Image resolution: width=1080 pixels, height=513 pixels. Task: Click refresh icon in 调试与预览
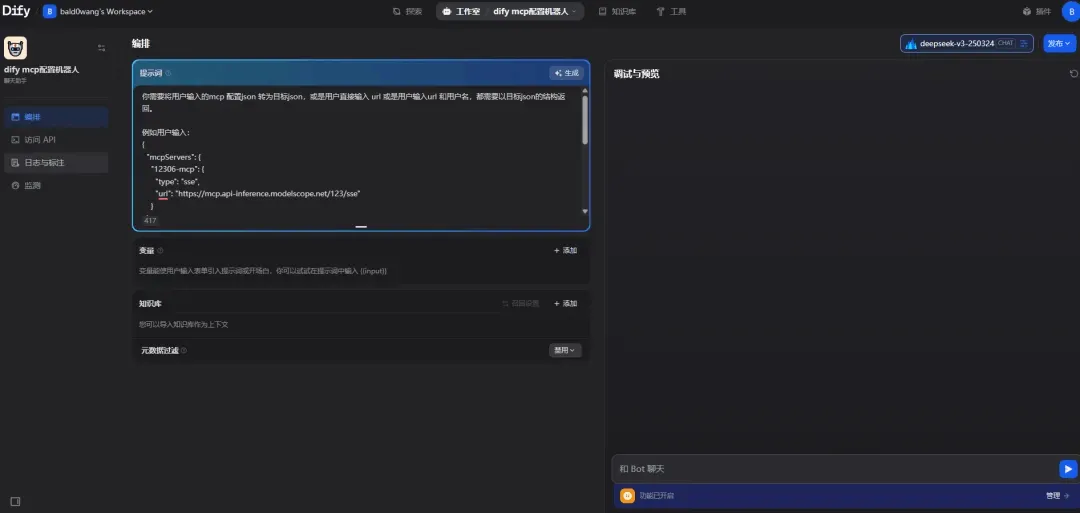[1073, 74]
